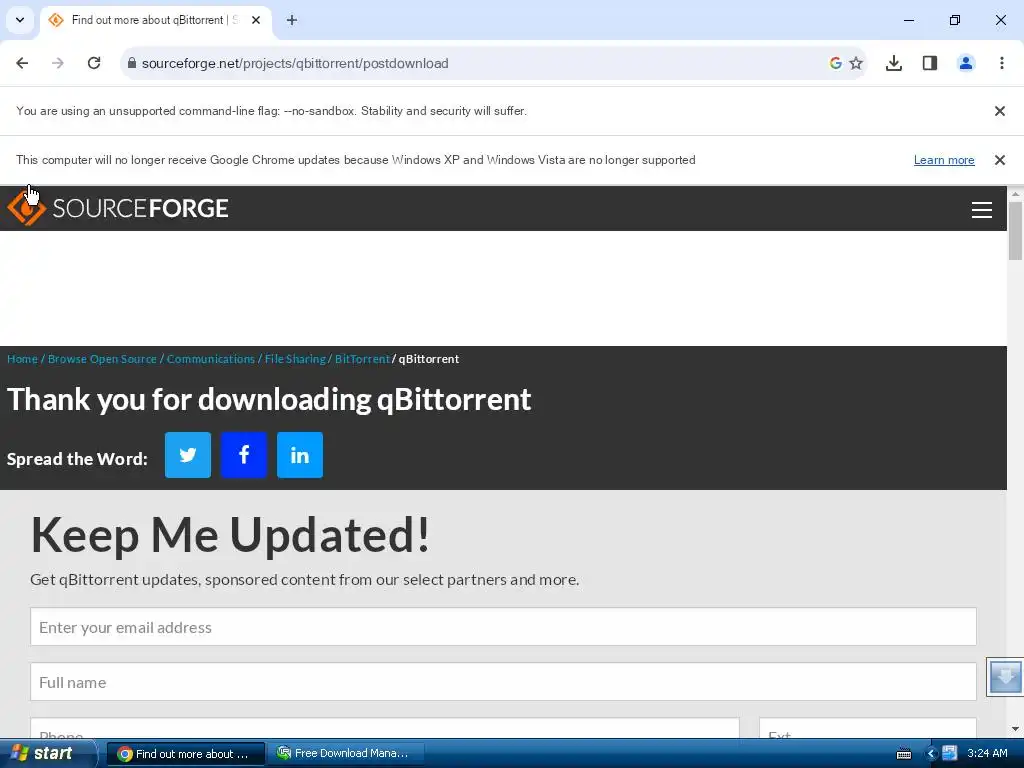The height and width of the screenshot is (768, 1024).
Task: Open the Chrome profile icon
Action: pyautogui.click(x=966, y=63)
